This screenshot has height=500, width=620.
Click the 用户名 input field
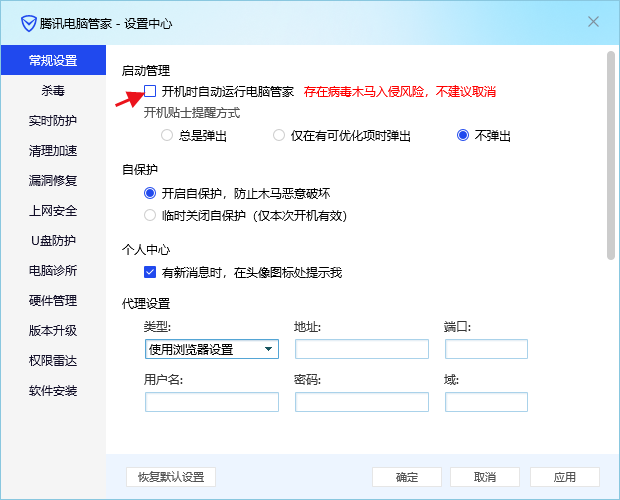tap(212, 402)
